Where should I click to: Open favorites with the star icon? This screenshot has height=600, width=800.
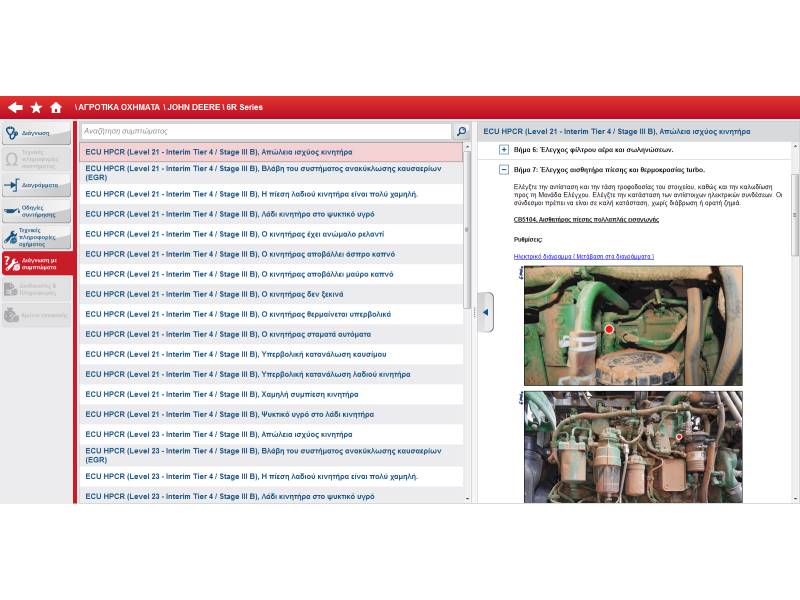[36, 107]
